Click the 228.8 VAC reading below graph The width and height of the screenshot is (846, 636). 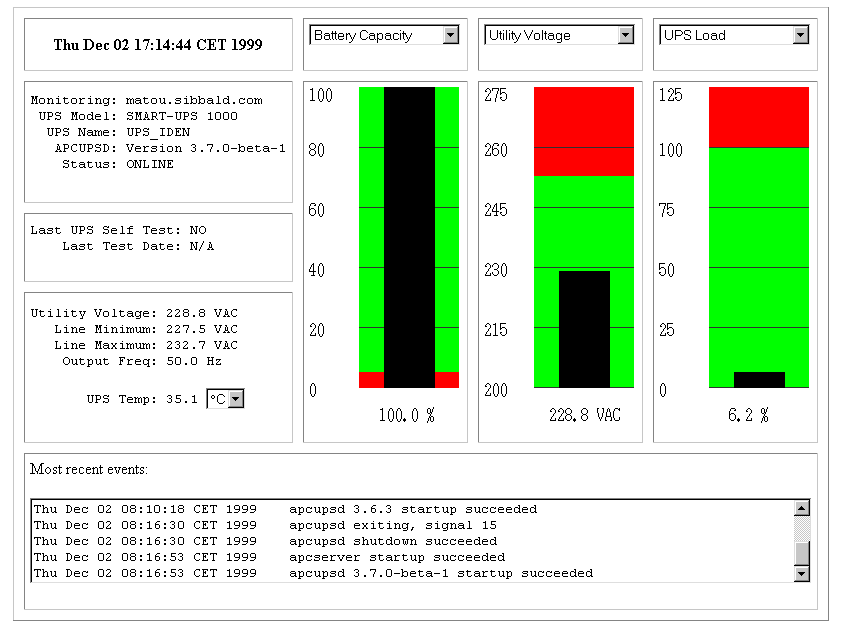pyautogui.click(x=584, y=415)
